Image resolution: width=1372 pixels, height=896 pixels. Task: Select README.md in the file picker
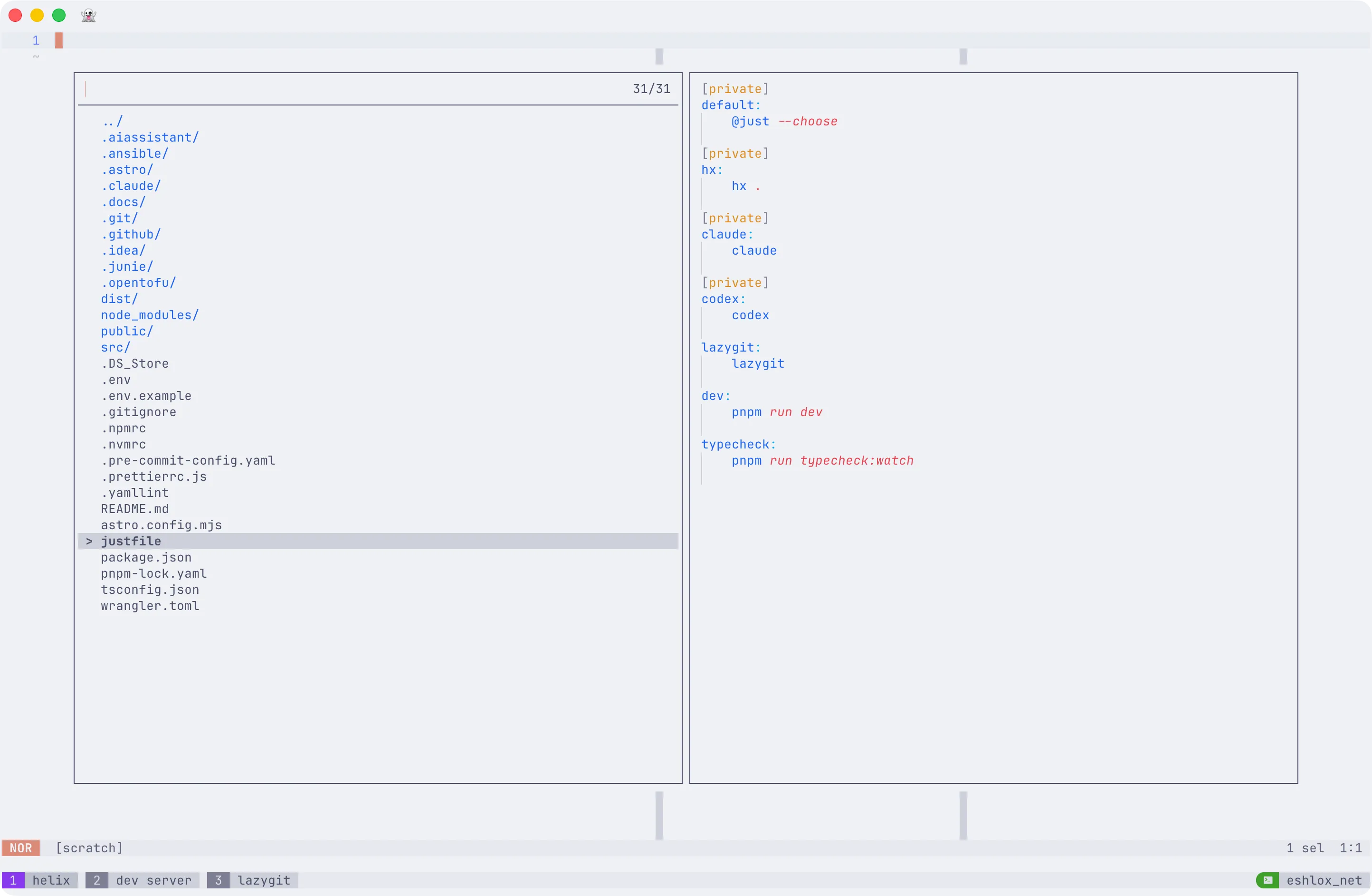(x=135, y=508)
